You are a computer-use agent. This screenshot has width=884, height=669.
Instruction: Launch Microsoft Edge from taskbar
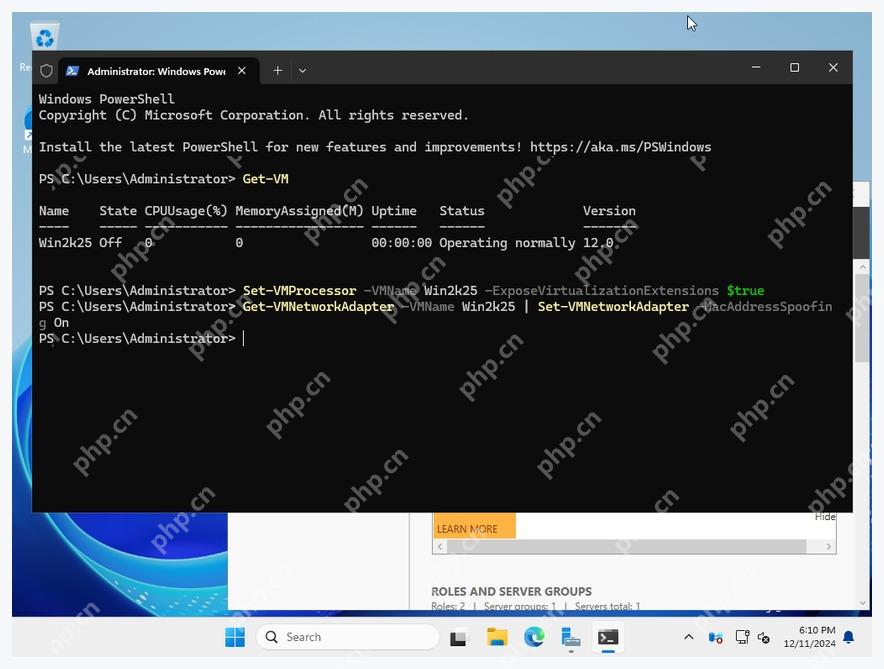point(534,637)
